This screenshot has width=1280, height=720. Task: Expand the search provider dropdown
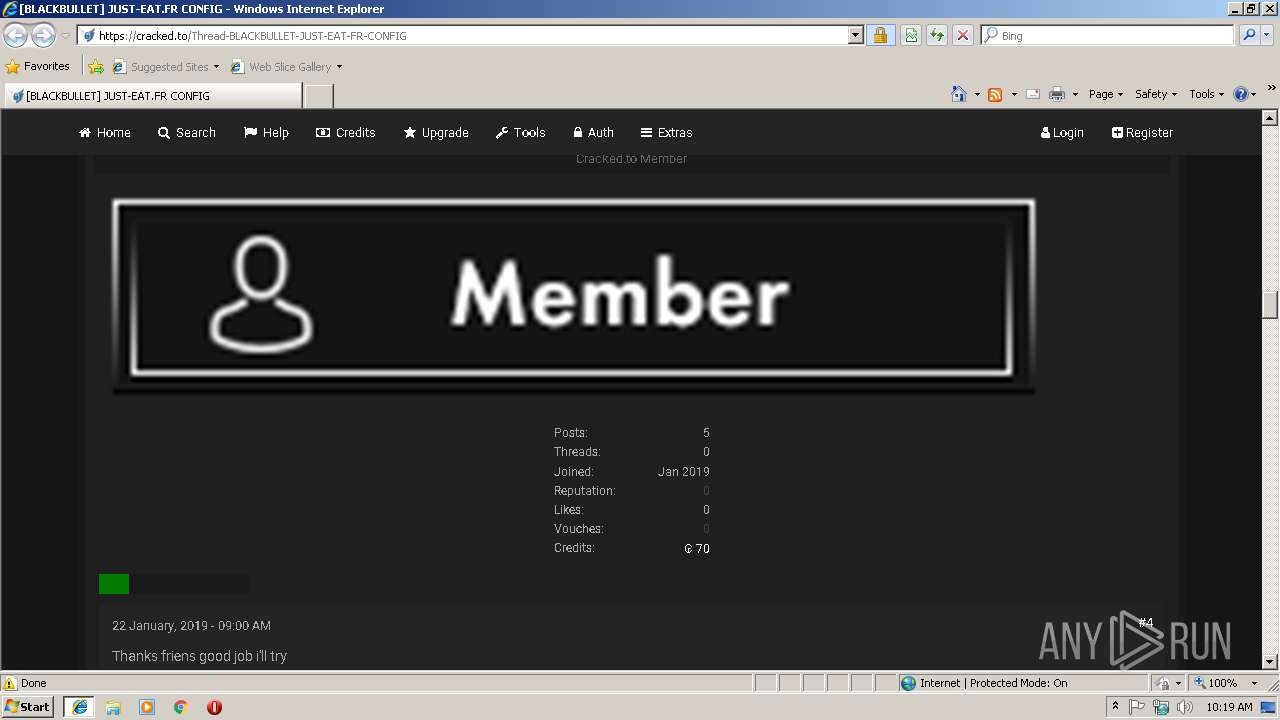coord(1268,36)
